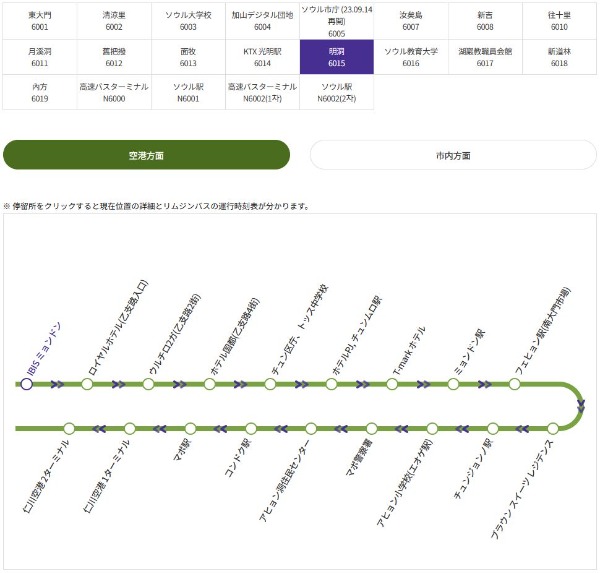600x573 pixels.
Task: Select the ロイヤルホテル stop circle
Action: coord(88,384)
